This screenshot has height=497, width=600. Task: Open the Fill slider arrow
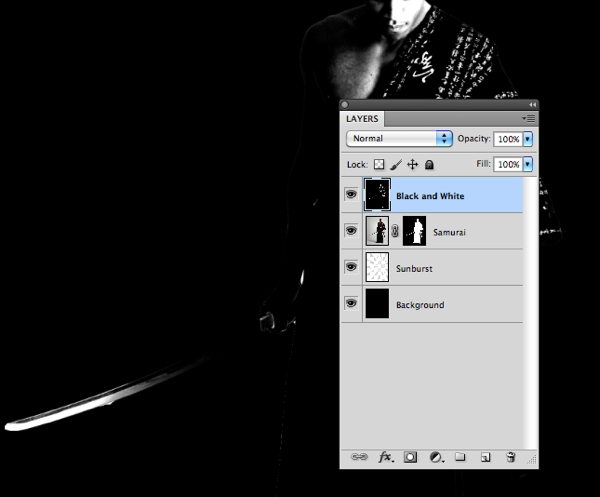pyautogui.click(x=528, y=165)
